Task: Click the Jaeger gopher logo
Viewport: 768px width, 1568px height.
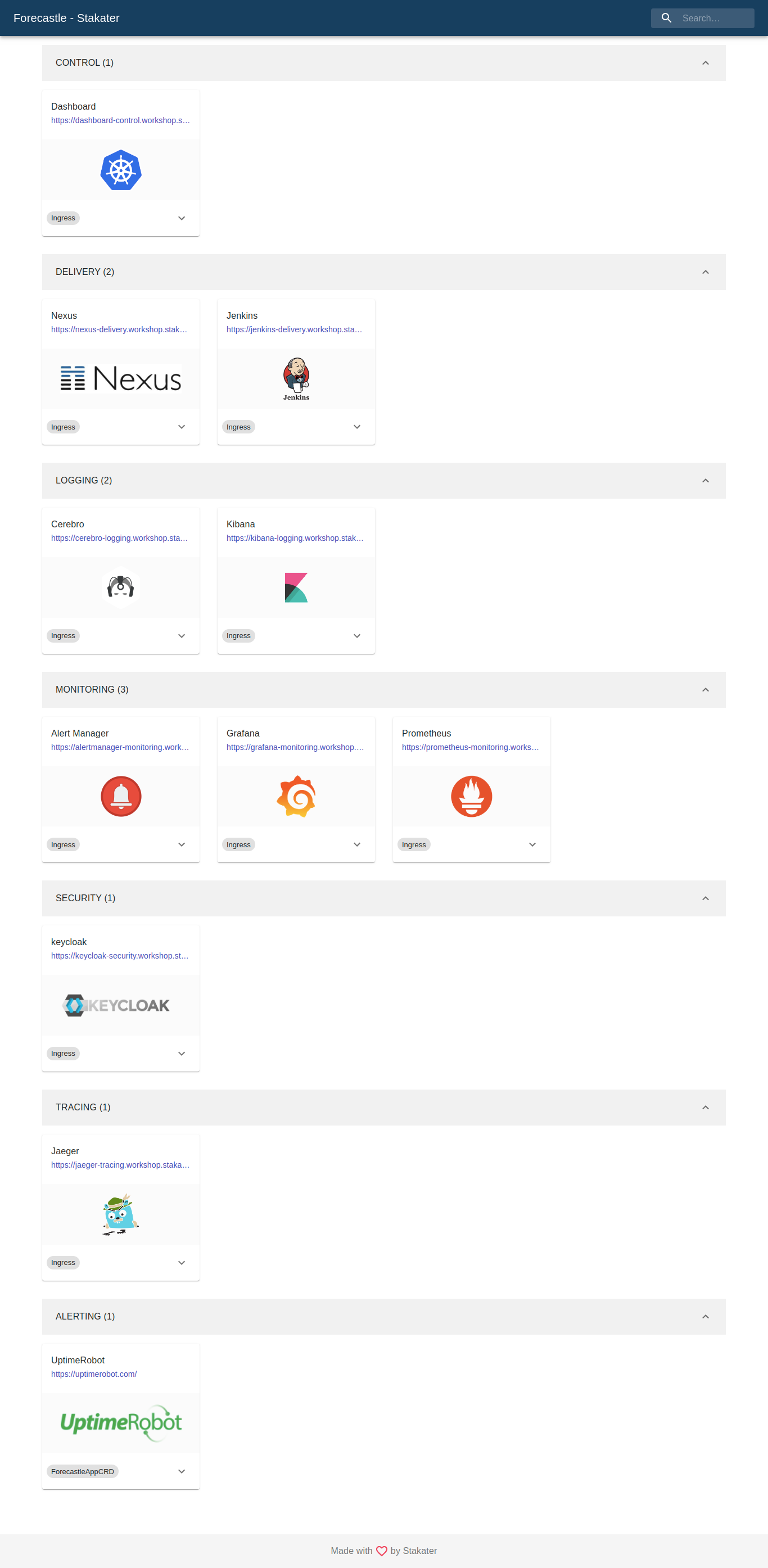Action: click(x=120, y=1214)
